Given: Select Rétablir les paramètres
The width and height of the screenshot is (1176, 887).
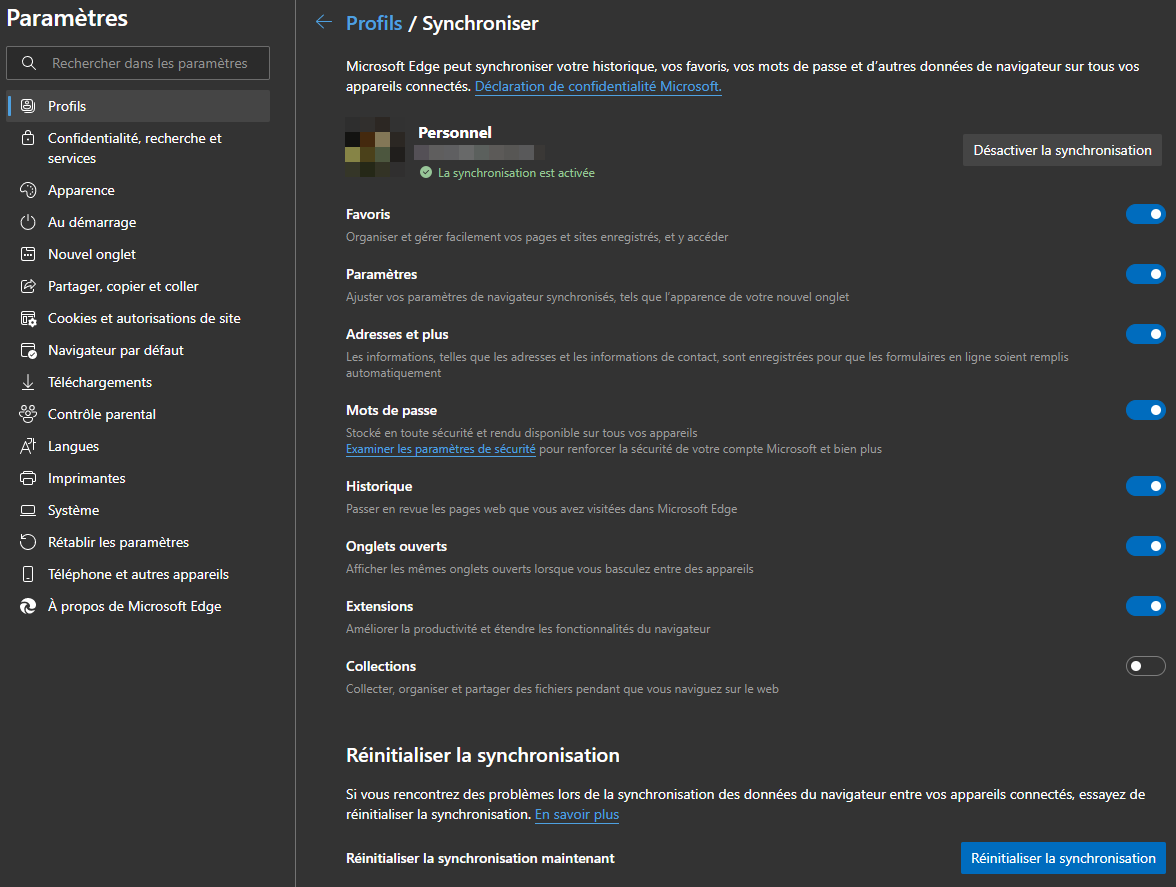Looking at the screenshot, I should point(138,542).
